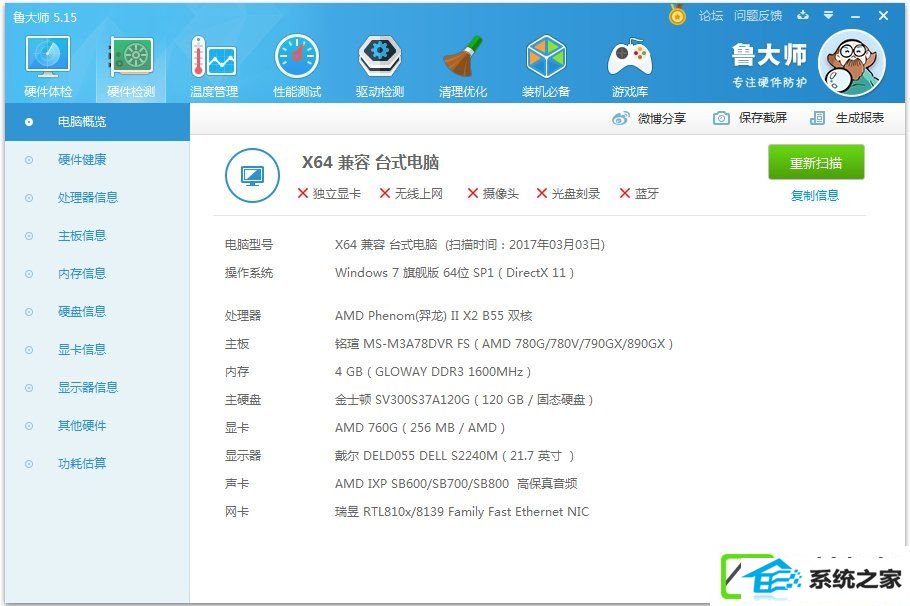The height and width of the screenshot is (606, 910).
Task: View 内存信息 memory info
Action: 82,273
